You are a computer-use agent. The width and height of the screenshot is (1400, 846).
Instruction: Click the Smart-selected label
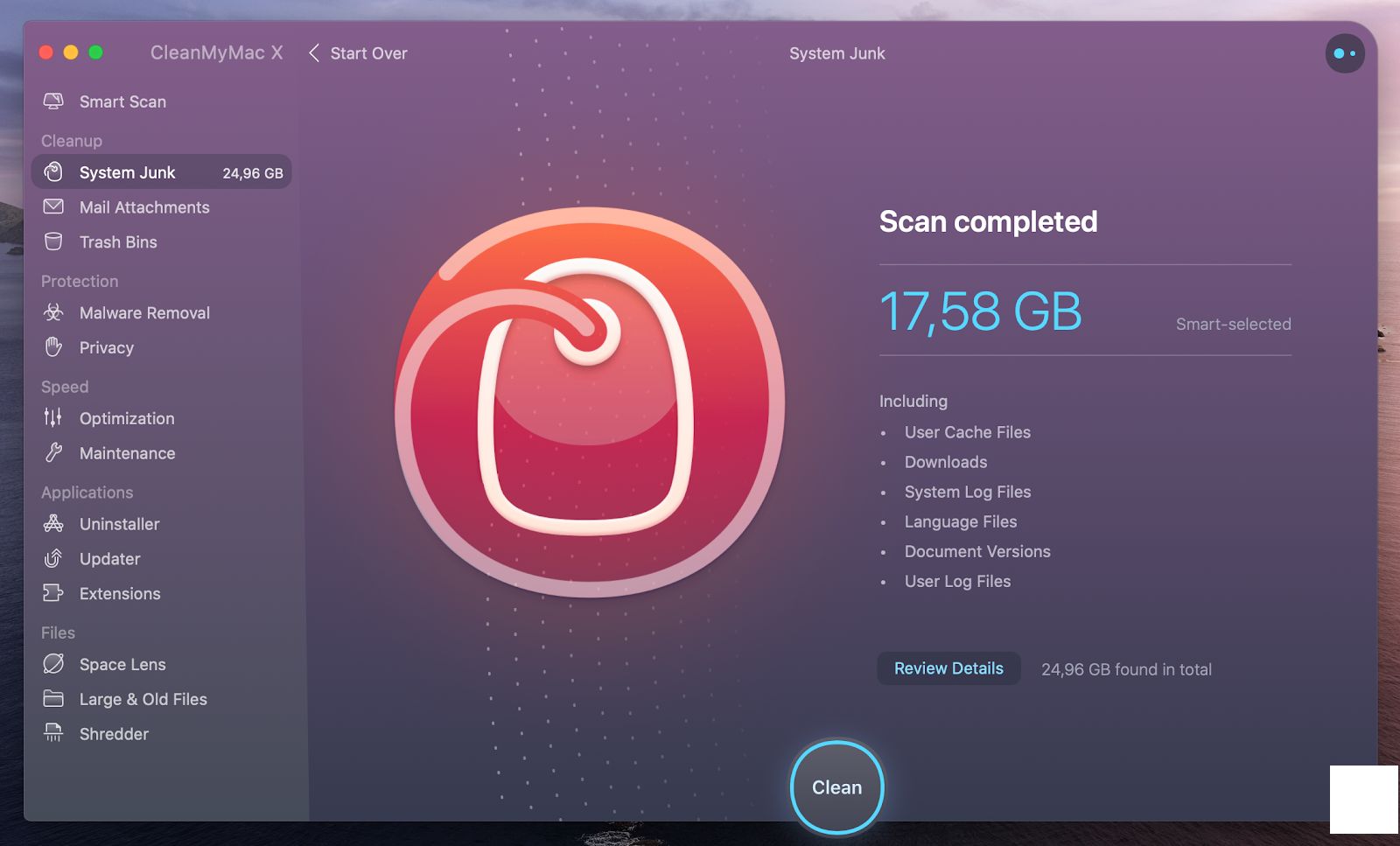coord(1233,324)
